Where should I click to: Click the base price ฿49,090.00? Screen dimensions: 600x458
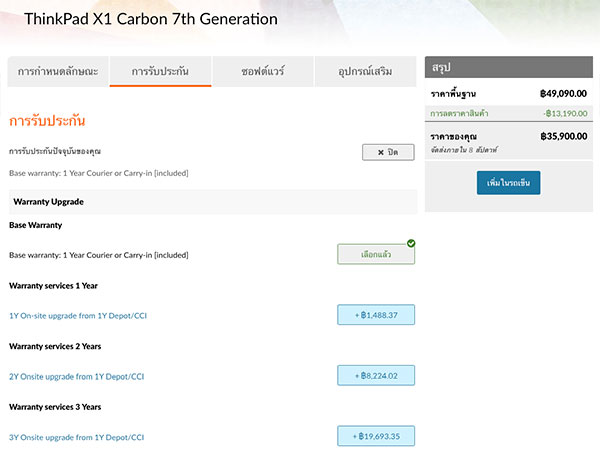tap(563, 94)
